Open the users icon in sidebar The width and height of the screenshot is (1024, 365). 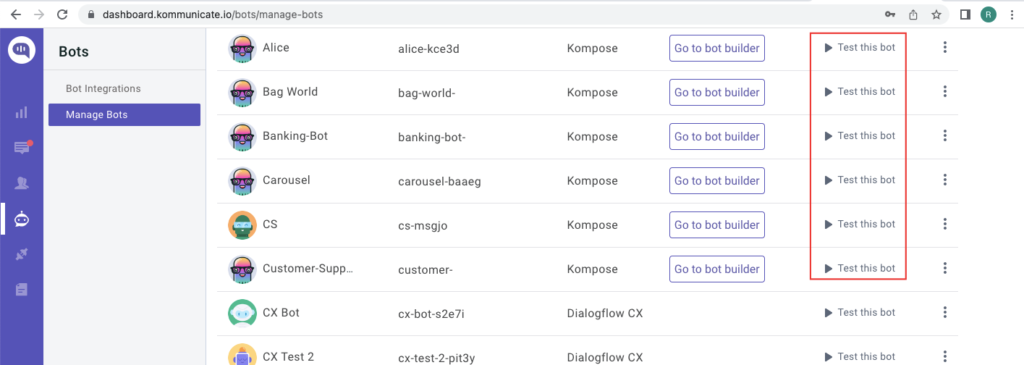click(x=22, y=183)
